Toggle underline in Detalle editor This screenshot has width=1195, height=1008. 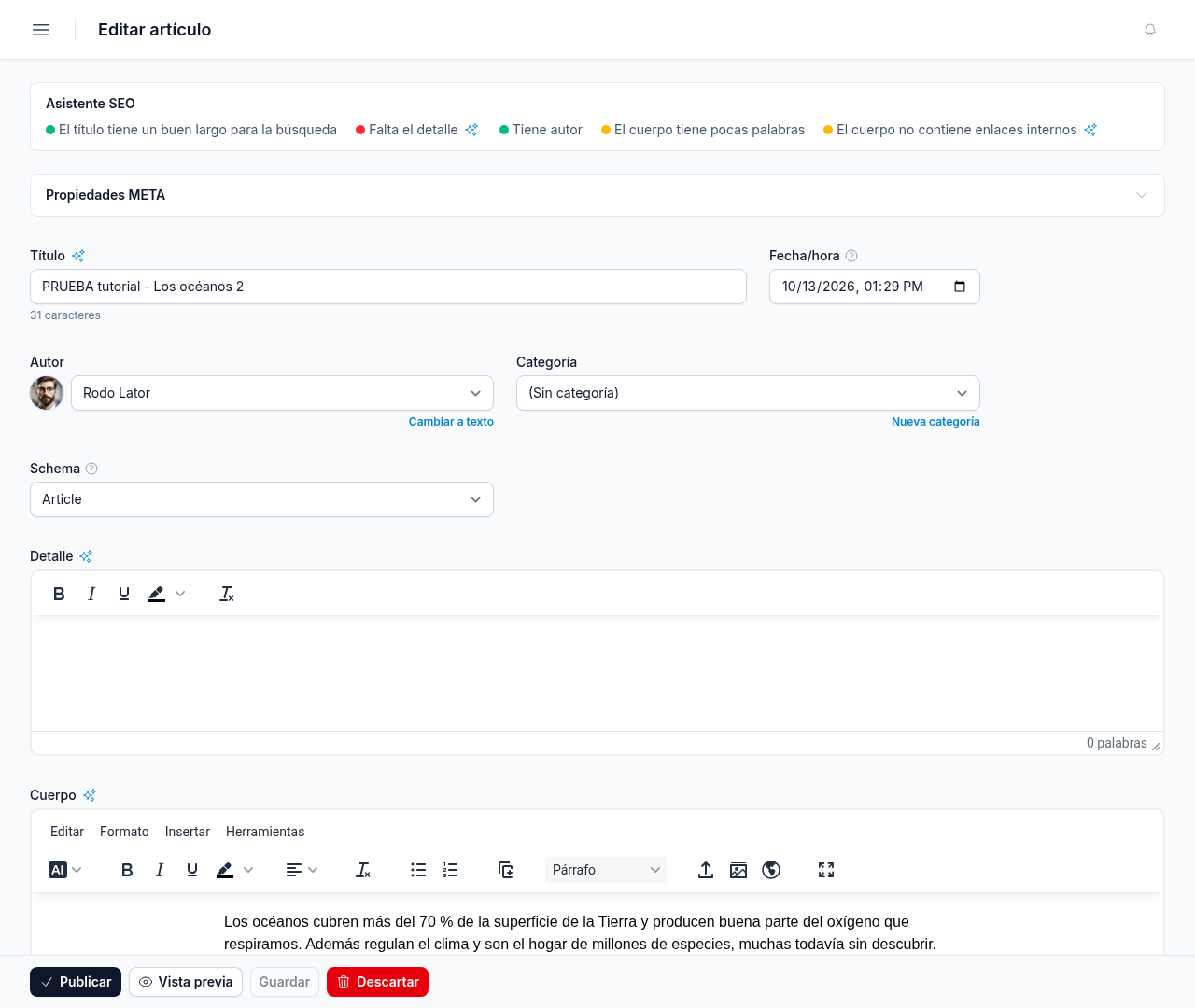124,594
